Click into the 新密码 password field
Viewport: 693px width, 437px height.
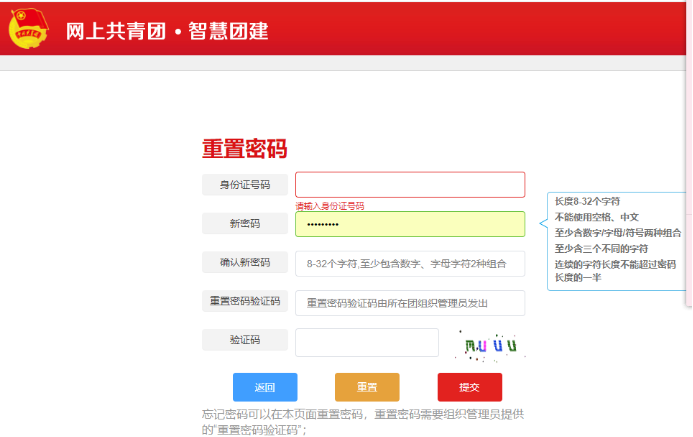coord(409,224)
